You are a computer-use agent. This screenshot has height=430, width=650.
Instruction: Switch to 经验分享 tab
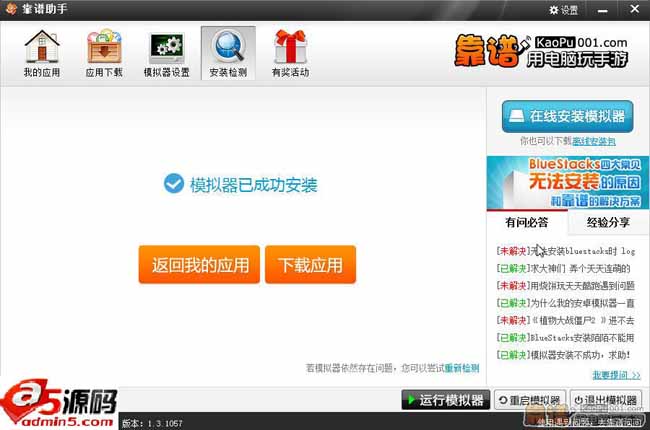pyautogui.click(x=608, y=223)
